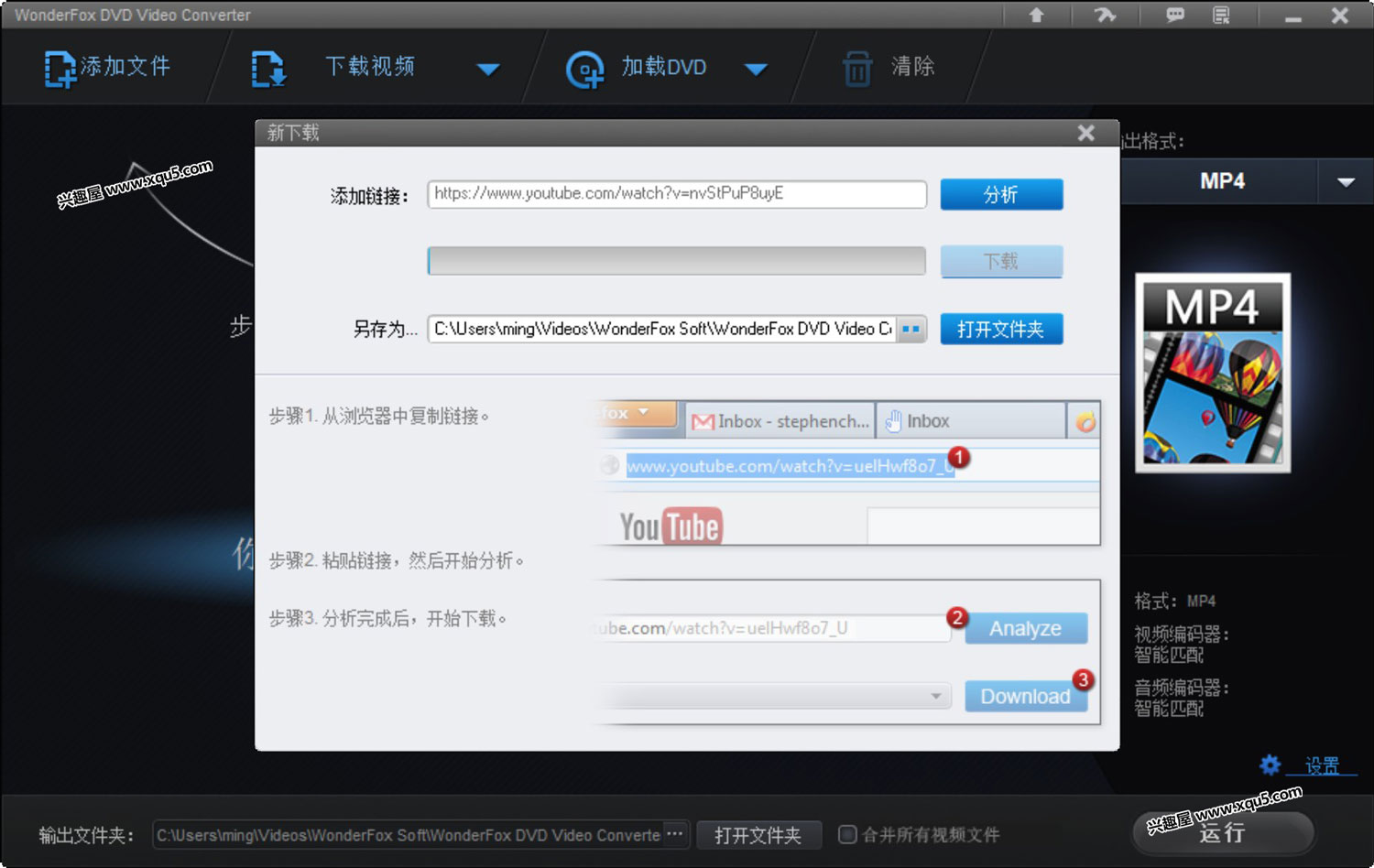
Task: Click the Download Video (下载视频) icon
Action: tap(268, 69)
